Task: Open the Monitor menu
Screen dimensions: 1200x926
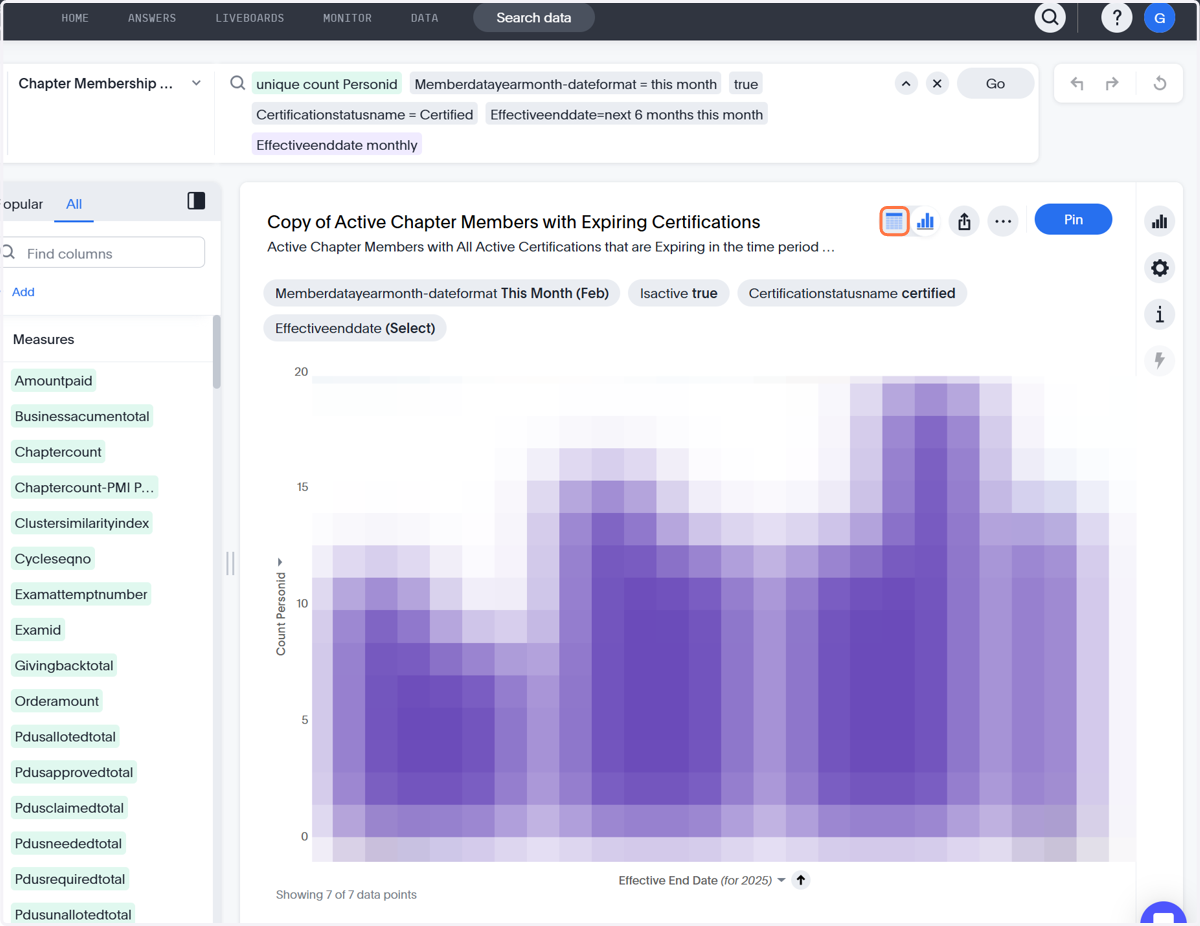Action: (x=347, y=18)
